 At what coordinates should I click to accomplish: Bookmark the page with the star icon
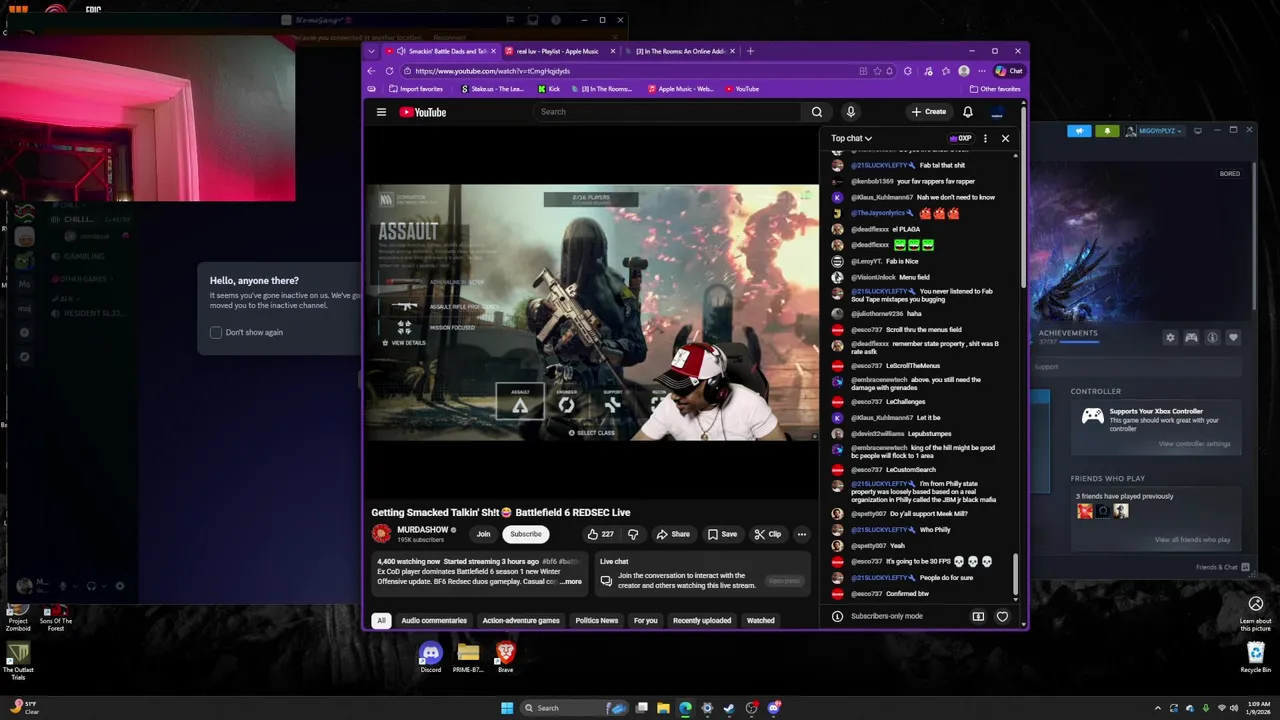coord(877,71)
